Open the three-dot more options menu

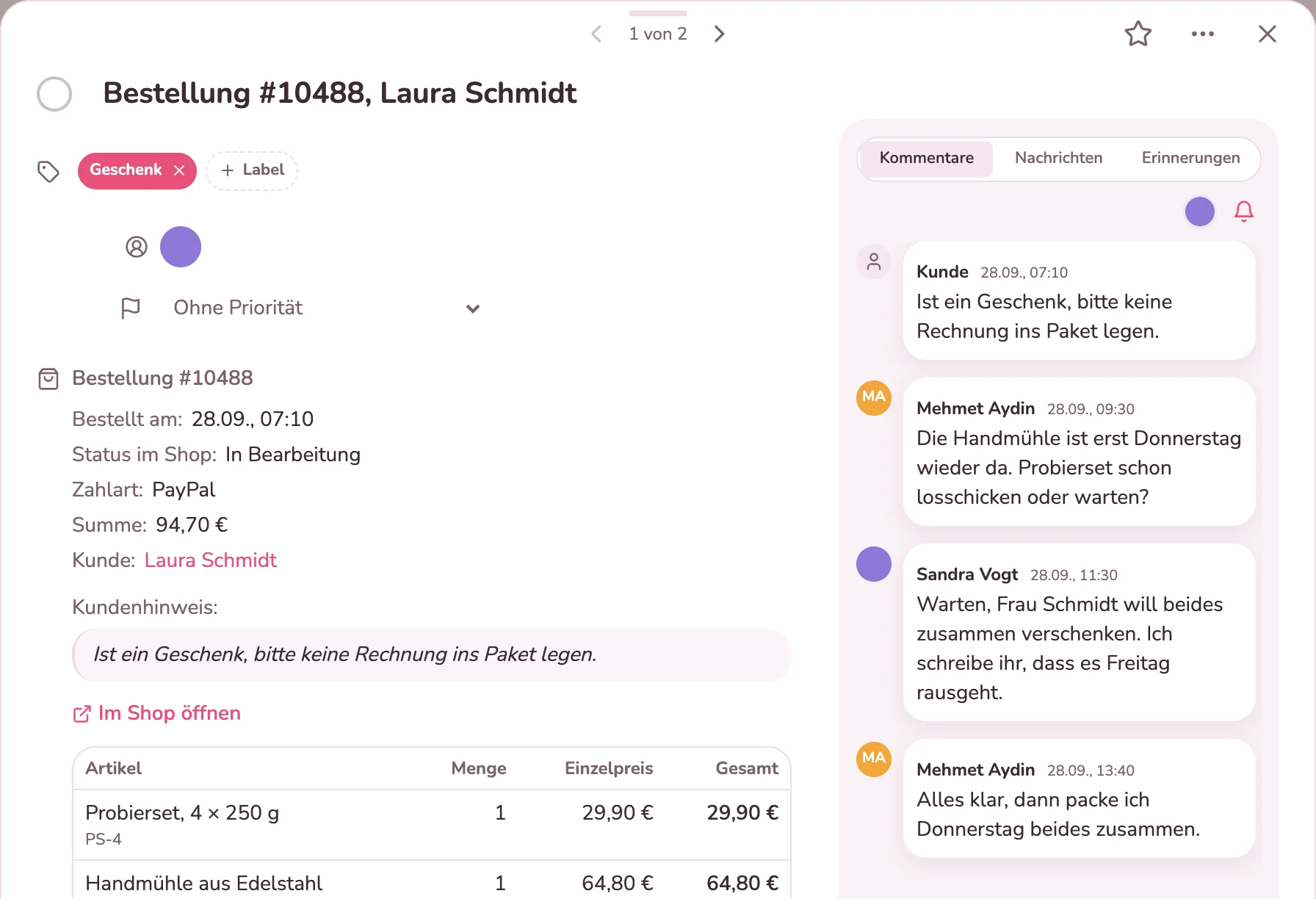point(1203,34)
